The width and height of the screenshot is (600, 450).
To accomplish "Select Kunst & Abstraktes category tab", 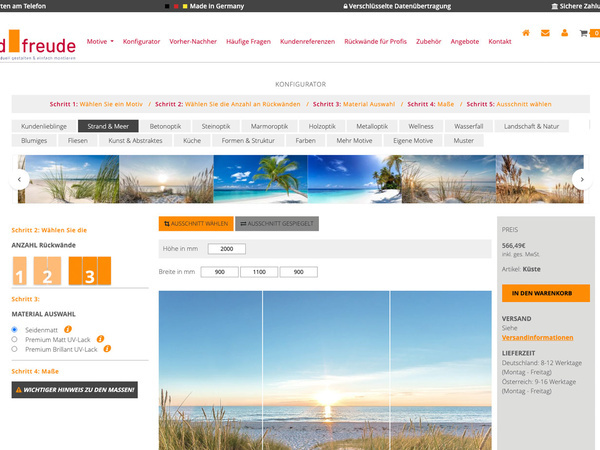I will point(135,140).
